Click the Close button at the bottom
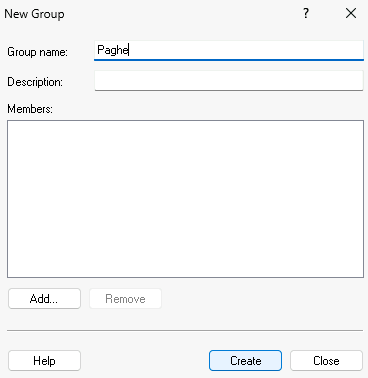This screenshot has height=378, width=368. tap(326, 361)
